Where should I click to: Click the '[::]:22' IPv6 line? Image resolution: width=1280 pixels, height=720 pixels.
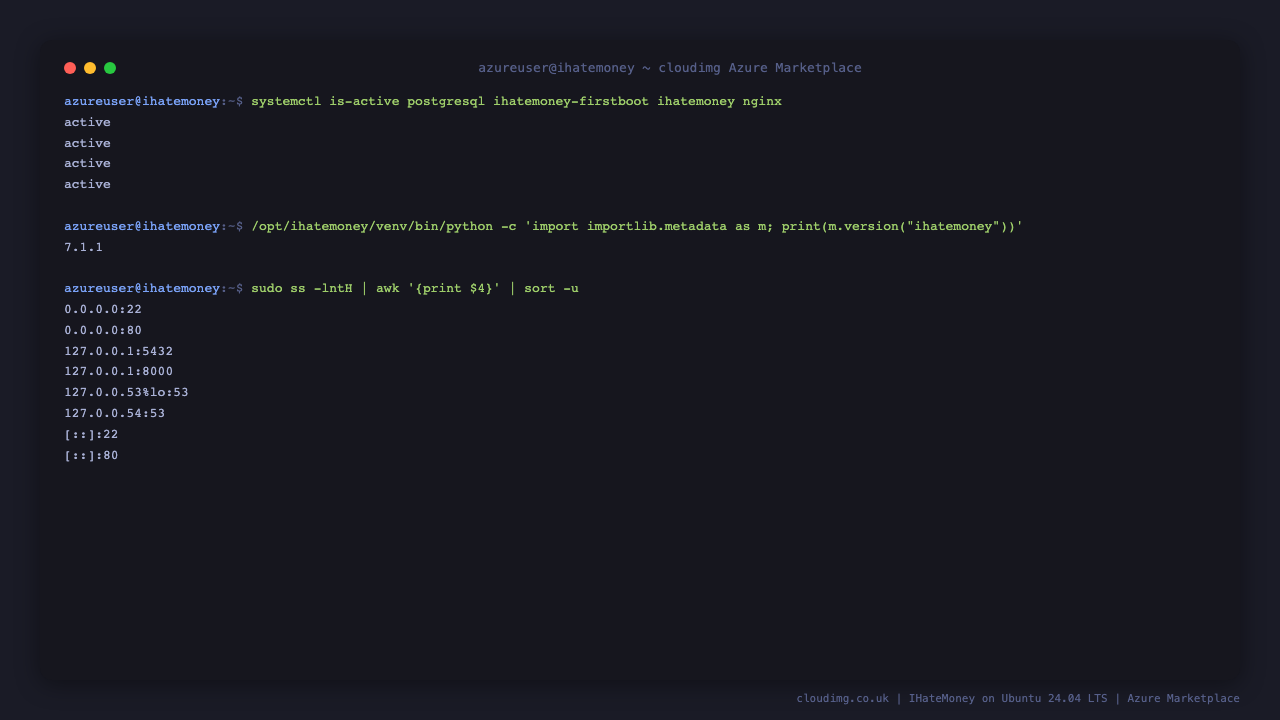(x=91, y=434)
